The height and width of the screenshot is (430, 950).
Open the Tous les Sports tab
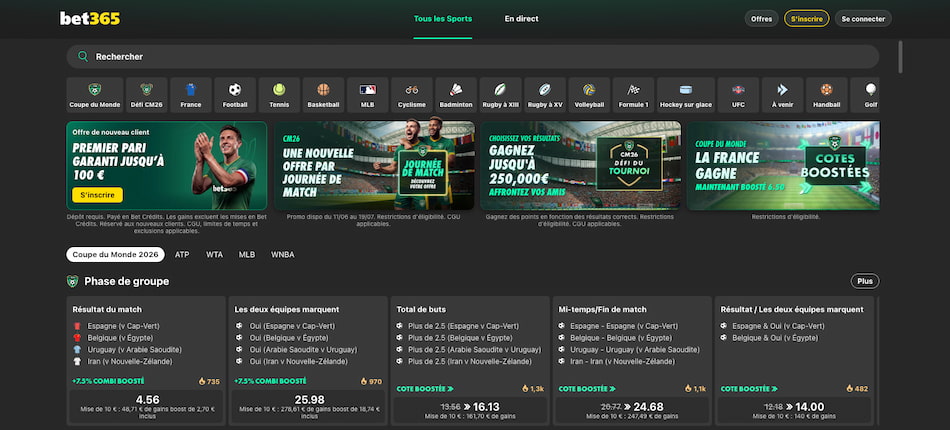tap(443, 19)
